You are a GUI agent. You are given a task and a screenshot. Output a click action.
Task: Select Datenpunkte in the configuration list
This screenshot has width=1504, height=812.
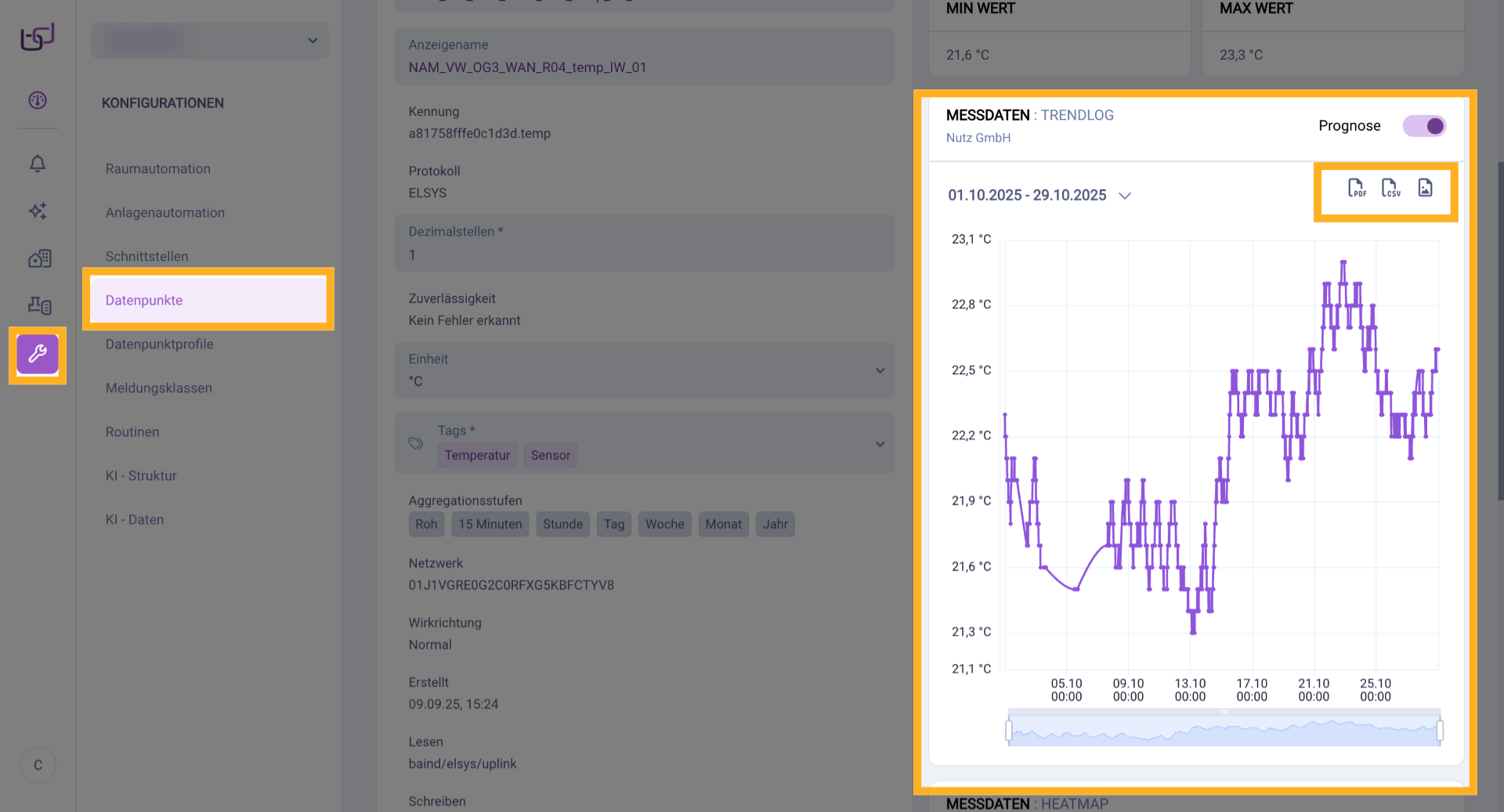coord(144,300)
